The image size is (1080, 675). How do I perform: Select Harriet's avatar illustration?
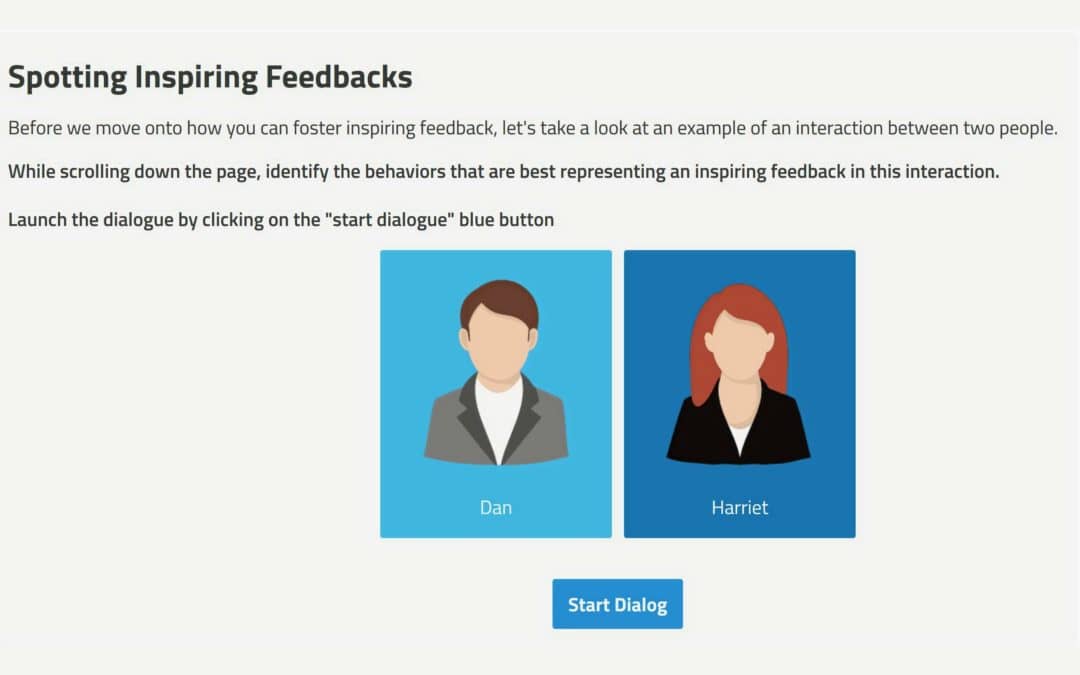tap(738, 374)
